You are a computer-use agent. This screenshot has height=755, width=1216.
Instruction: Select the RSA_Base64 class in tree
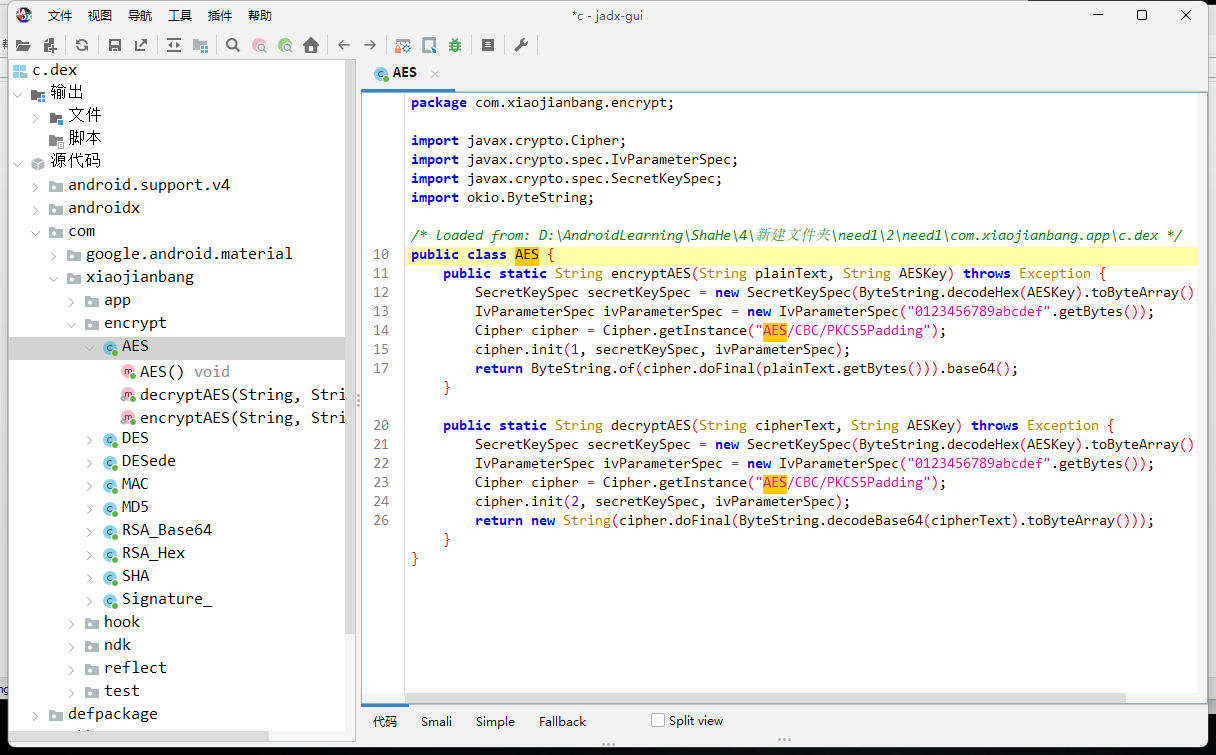[x=166, y=530]
